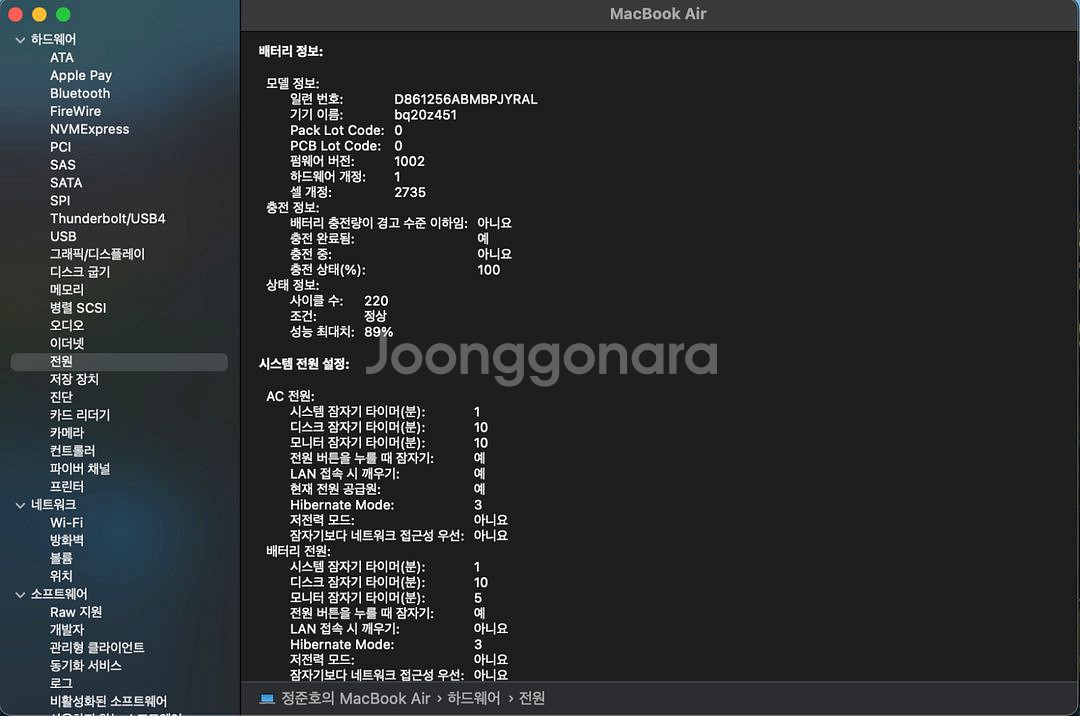Click 전원 in the bottom path bar
This screenshot has height=716, width=1080.
tap(532, 699)
